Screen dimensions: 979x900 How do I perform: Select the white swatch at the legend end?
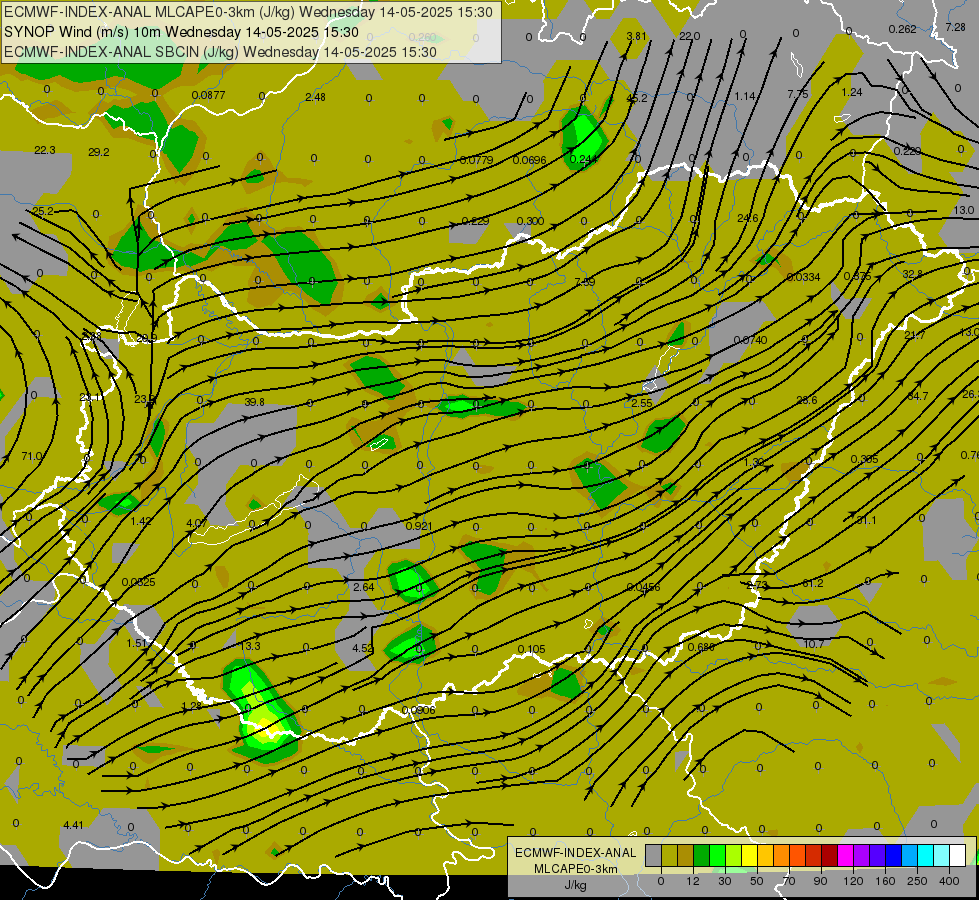tap(958, 856)
